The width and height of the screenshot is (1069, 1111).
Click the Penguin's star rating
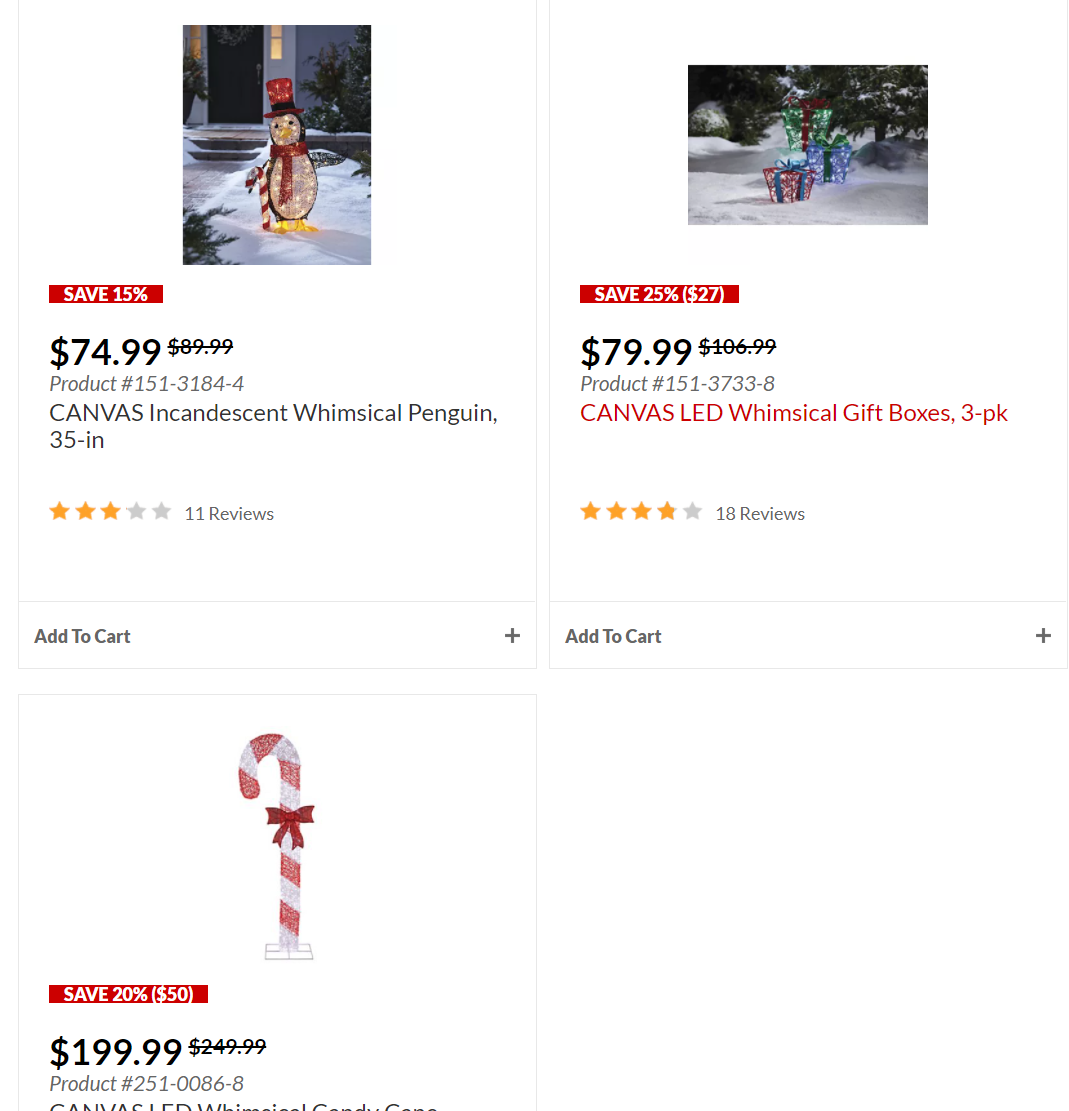point(110,512)
